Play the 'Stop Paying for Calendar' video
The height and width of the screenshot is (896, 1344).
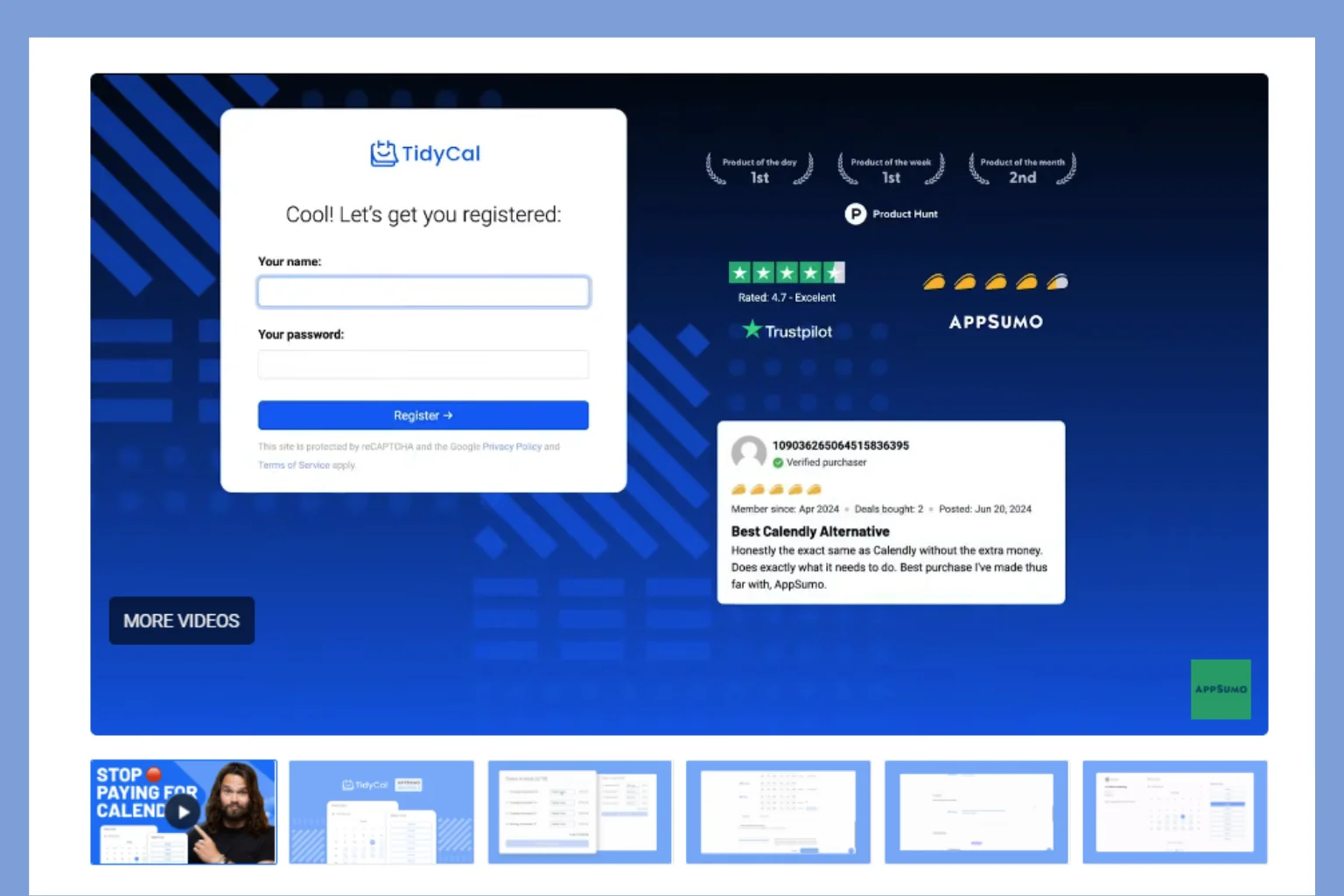pyautogui.click(x=183, y=812)
